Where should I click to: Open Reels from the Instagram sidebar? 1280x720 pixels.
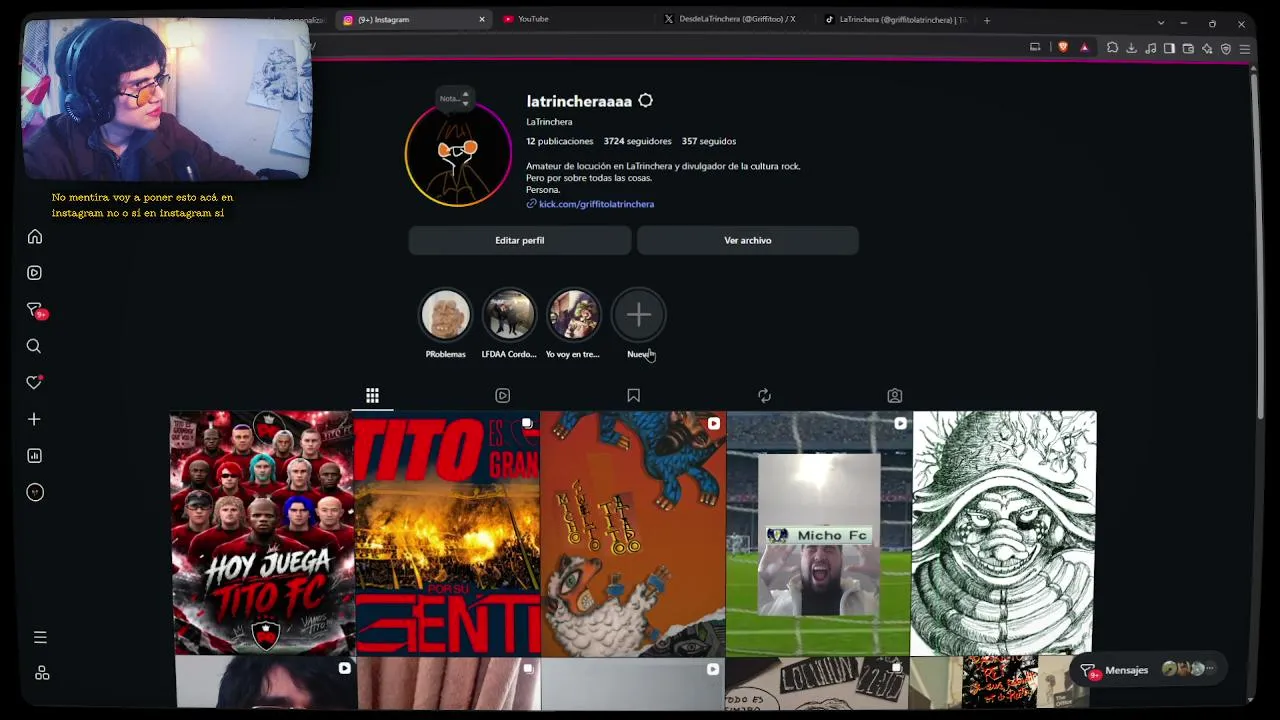coord(35,273)
